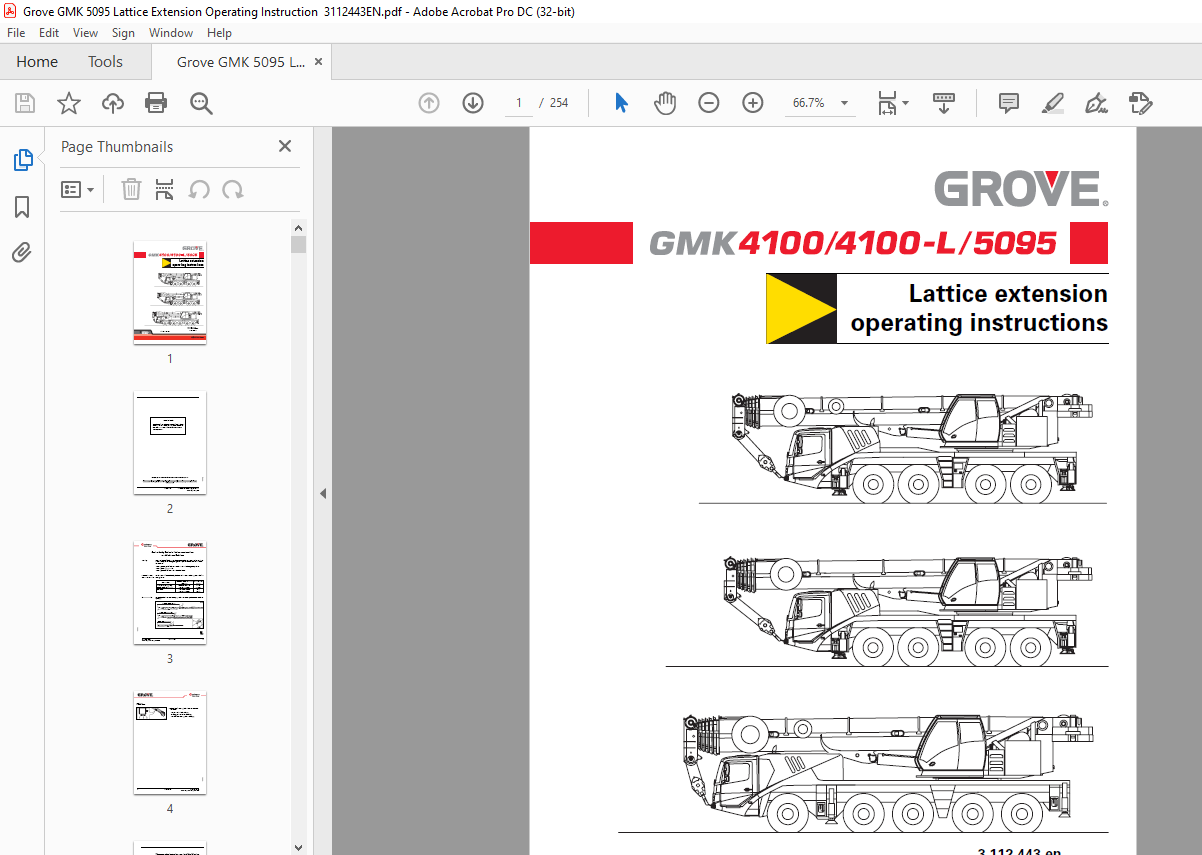Zoom in with plus icon
The image size is (1202, 855).
coord(753,103)
